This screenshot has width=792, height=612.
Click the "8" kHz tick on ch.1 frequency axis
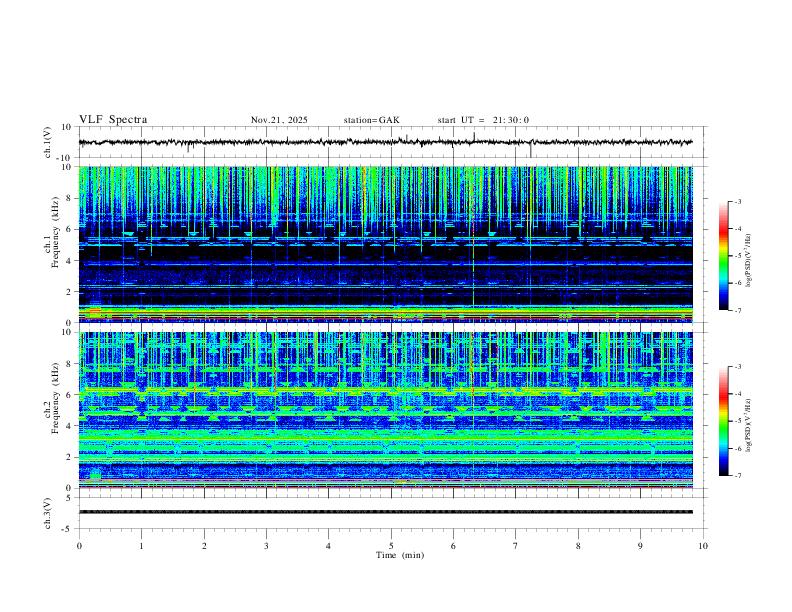pos(70,198)
